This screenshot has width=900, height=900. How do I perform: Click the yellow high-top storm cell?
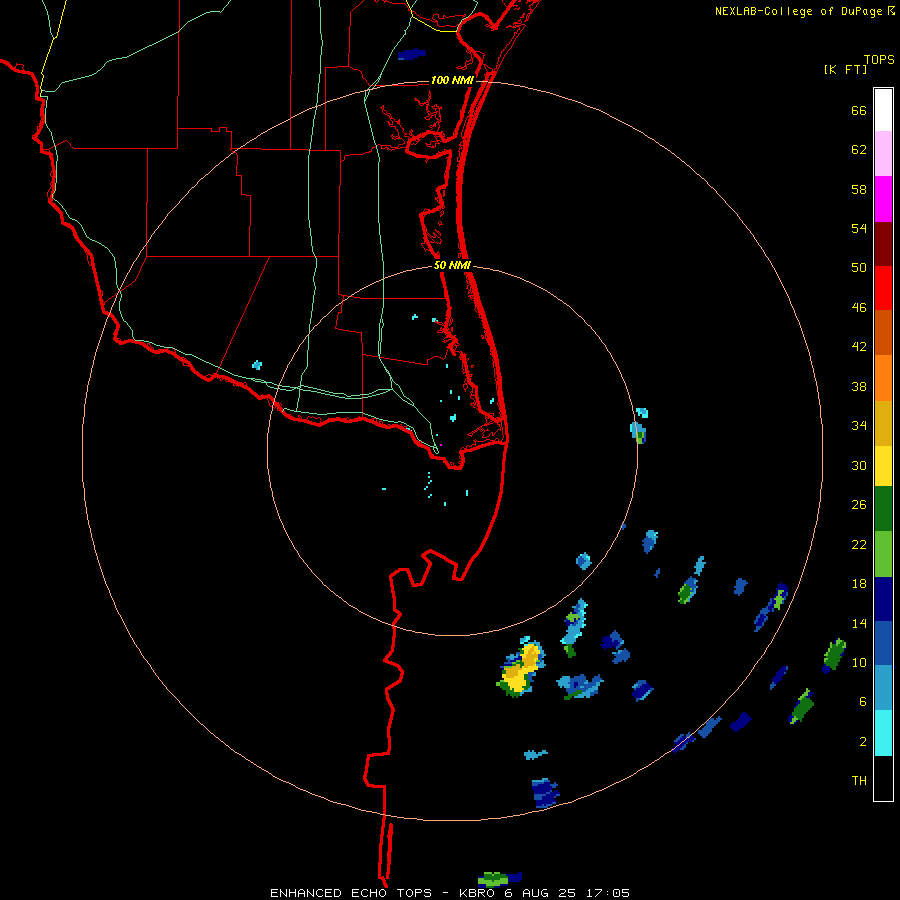point(521,668)
